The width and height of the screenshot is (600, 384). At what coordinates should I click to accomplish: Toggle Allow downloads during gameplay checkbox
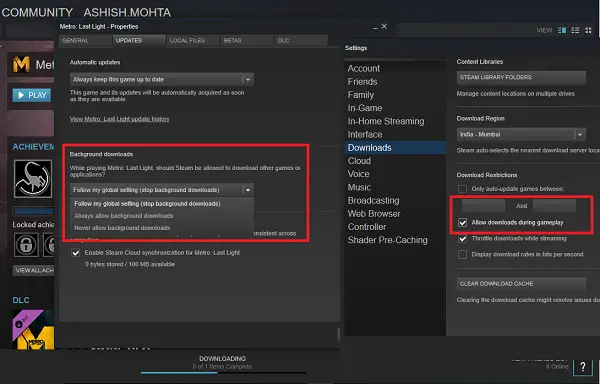(x=463, y=223)
